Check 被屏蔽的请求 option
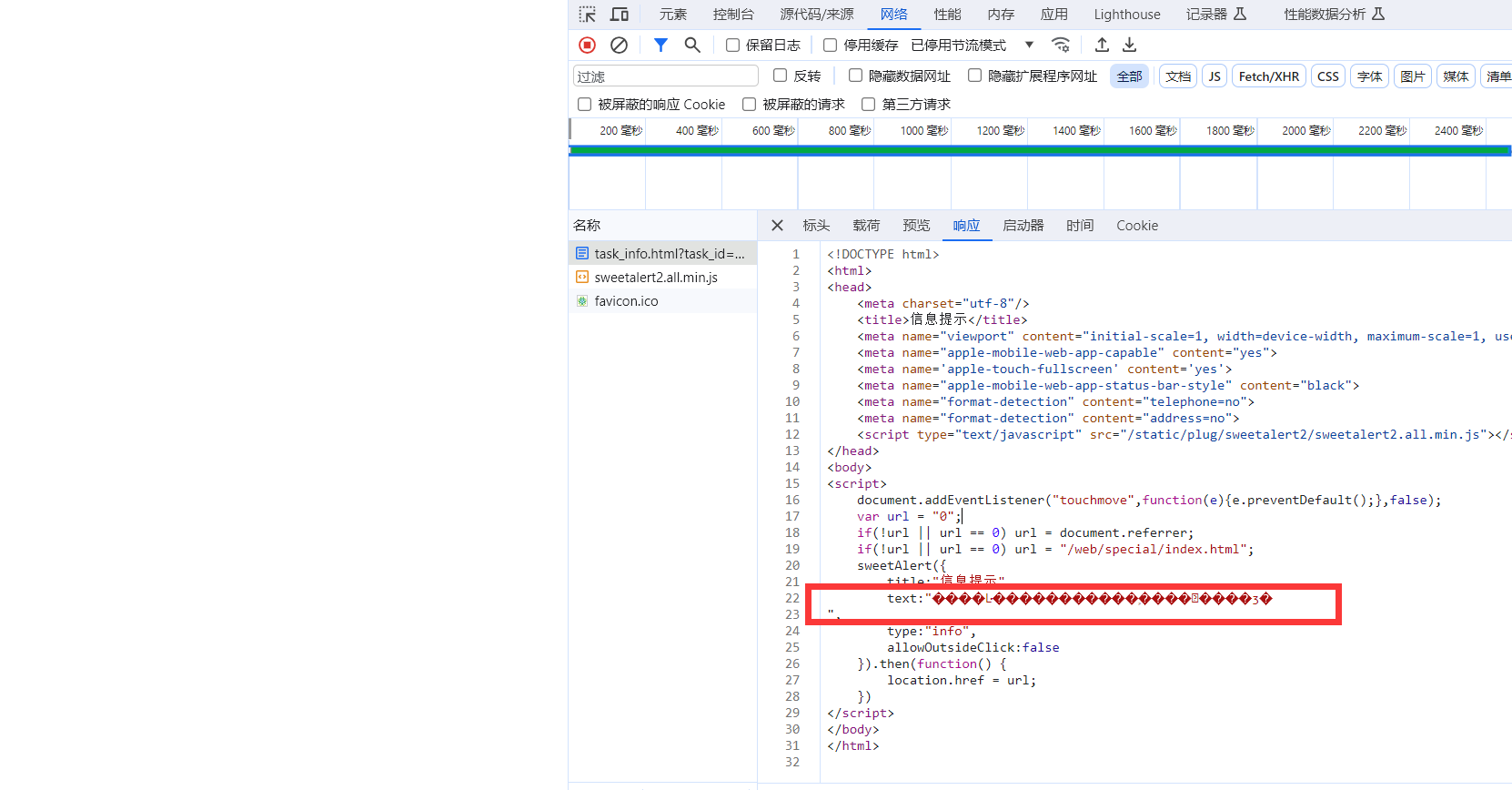Screen dimensions: 1512x790 (749, 104)
